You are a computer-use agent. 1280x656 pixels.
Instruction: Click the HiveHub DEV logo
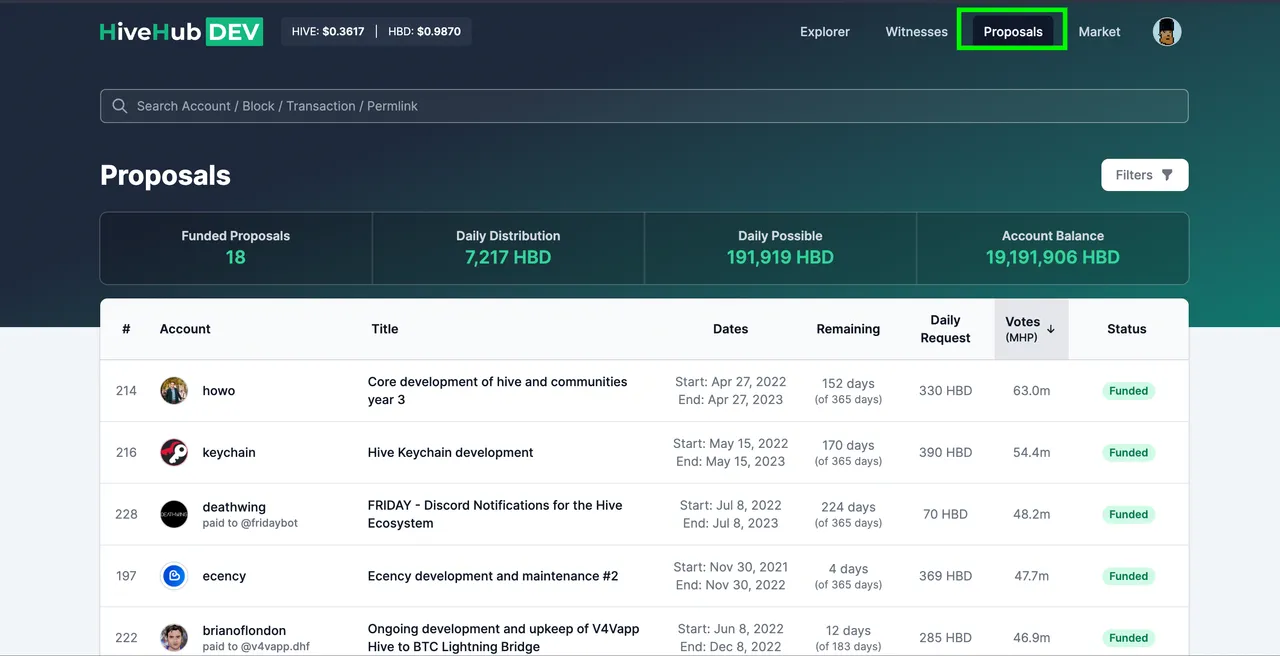tap(181, 32)
